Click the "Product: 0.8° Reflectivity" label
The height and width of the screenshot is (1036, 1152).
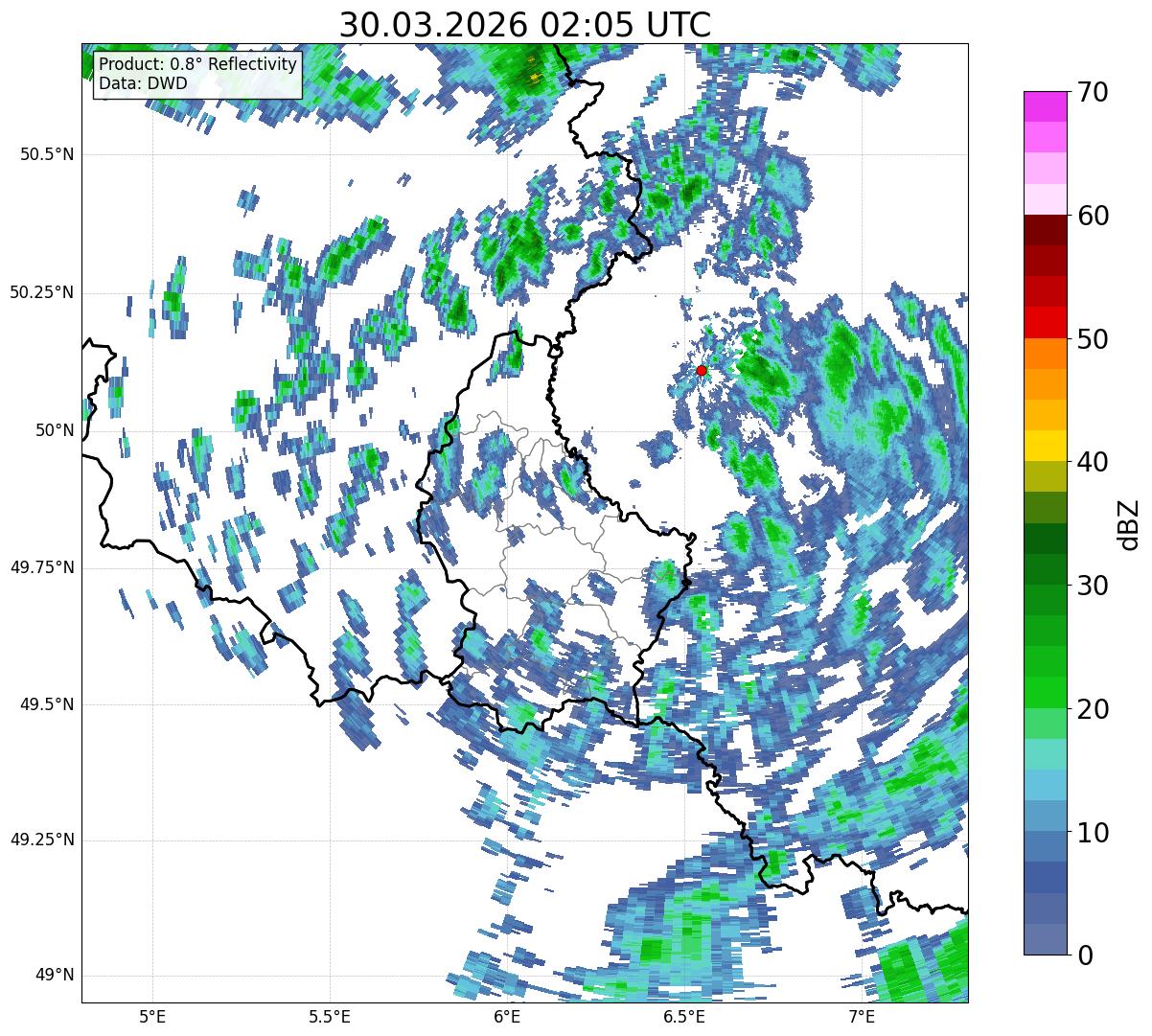point(198,64)
